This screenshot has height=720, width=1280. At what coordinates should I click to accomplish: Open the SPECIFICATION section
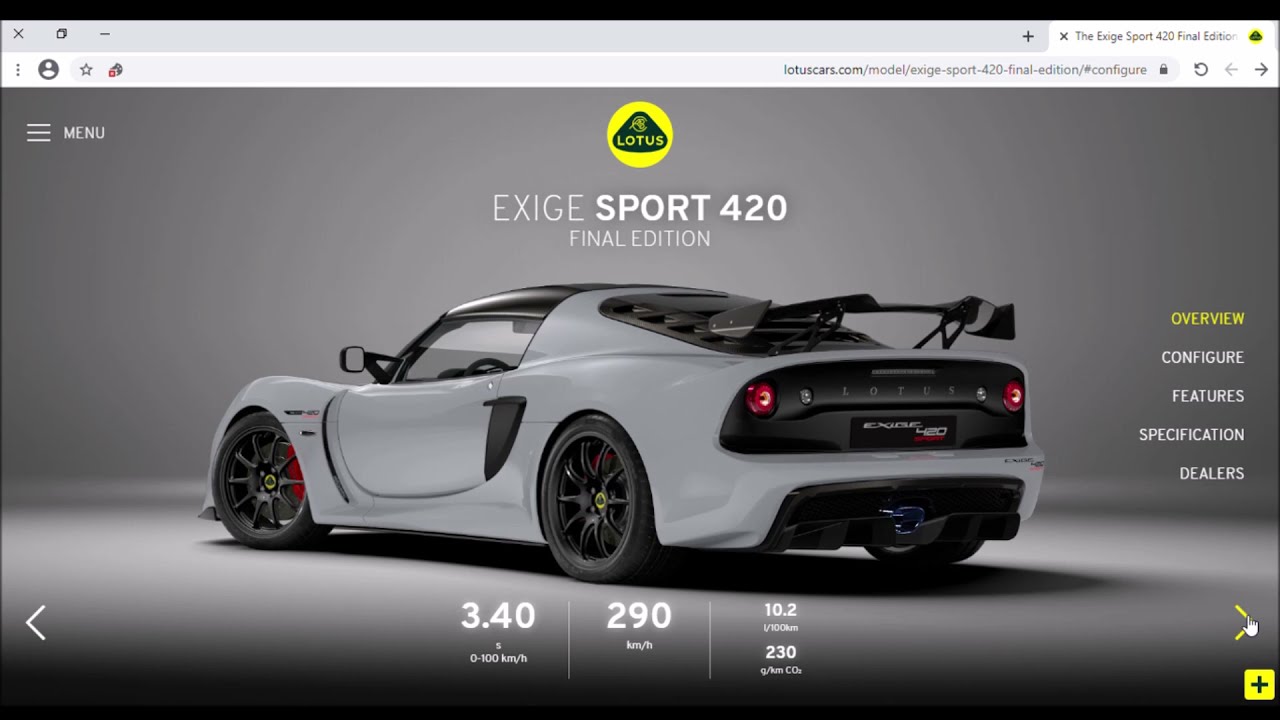(1191, 435)
